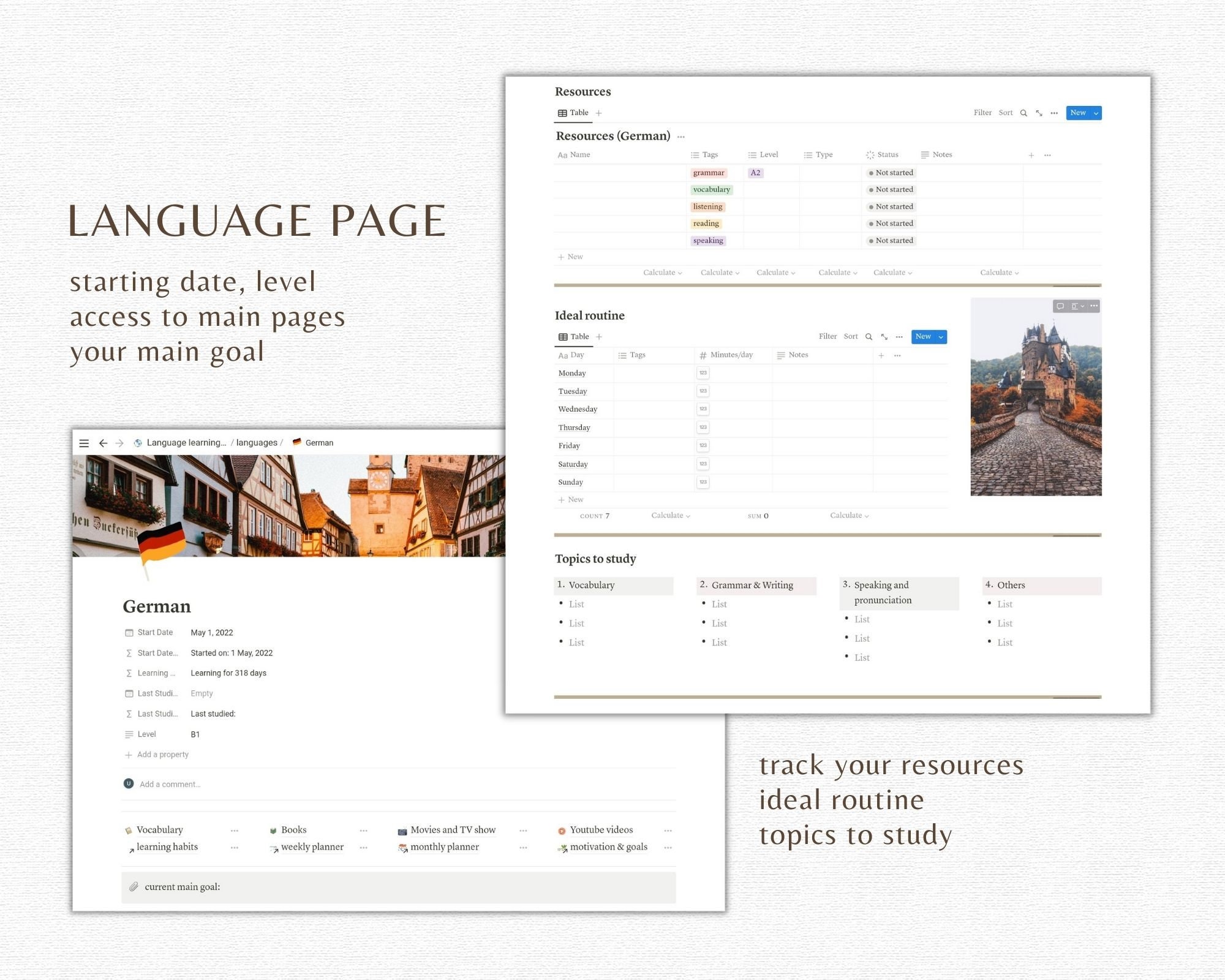The height and width of the screenshot is (980, 1225).
Task: Select the A2 level tag swatch
Action: 755,173
